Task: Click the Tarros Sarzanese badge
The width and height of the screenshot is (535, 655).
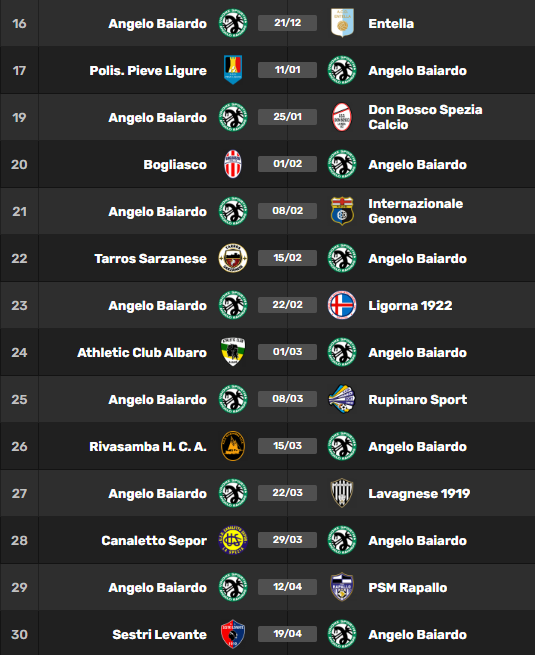Action: tap(233, 258)
